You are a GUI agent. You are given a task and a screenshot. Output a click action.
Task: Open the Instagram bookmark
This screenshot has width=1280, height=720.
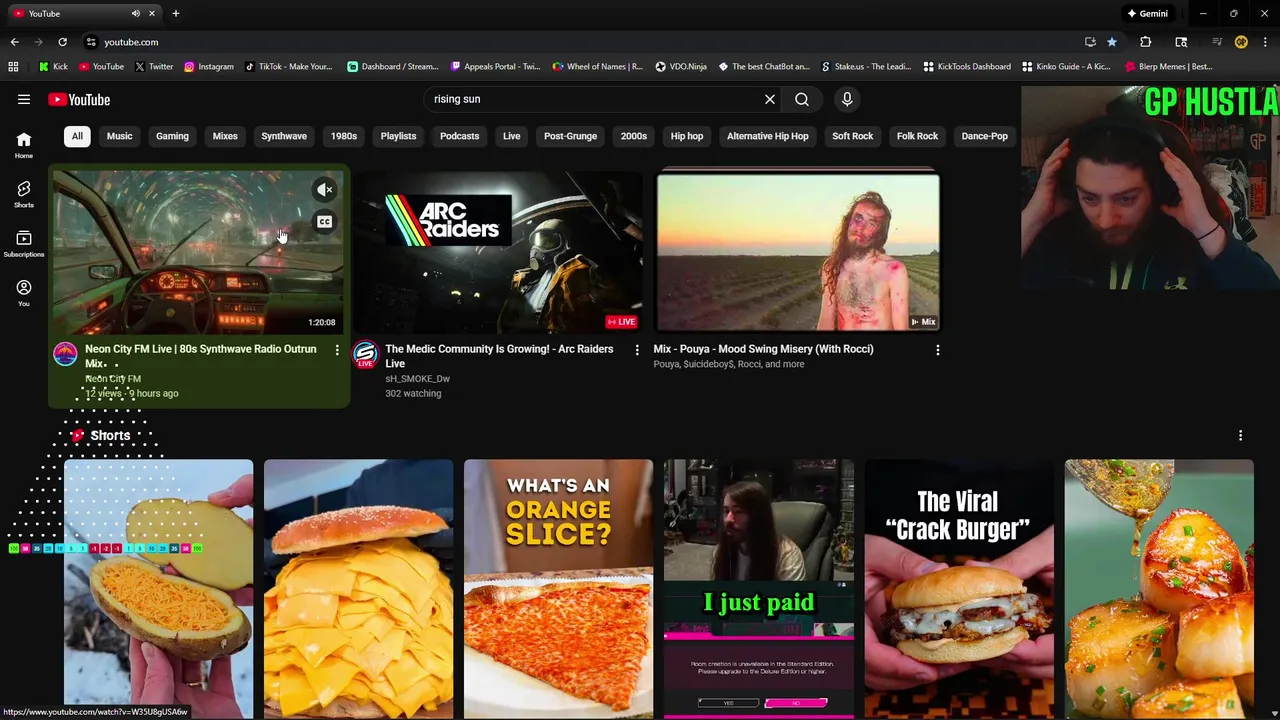click(208, 66)
